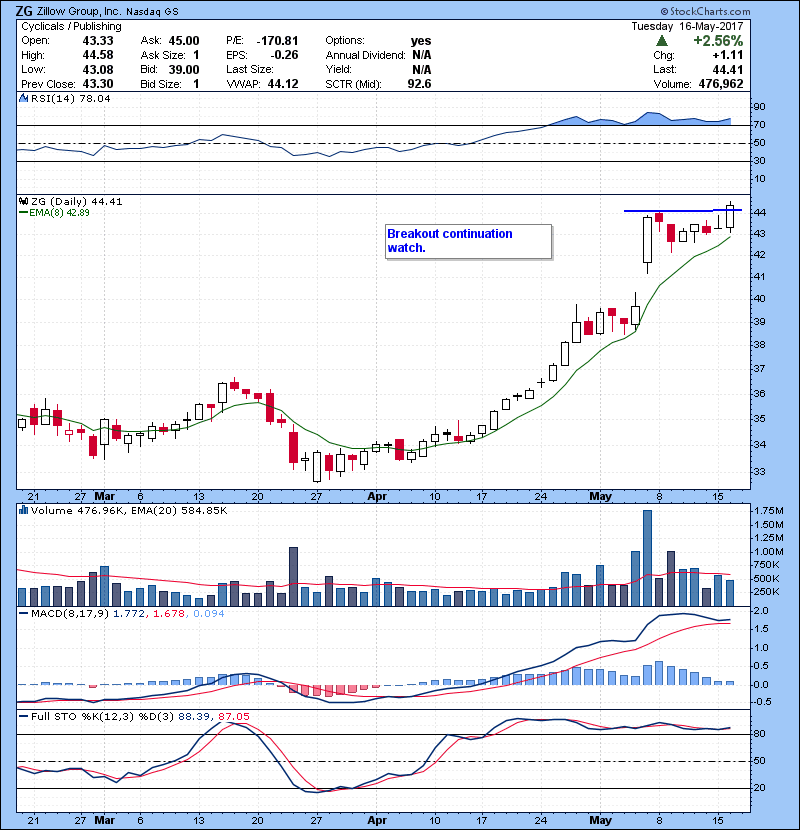Click the MACD legend line marker

[23, 614]
